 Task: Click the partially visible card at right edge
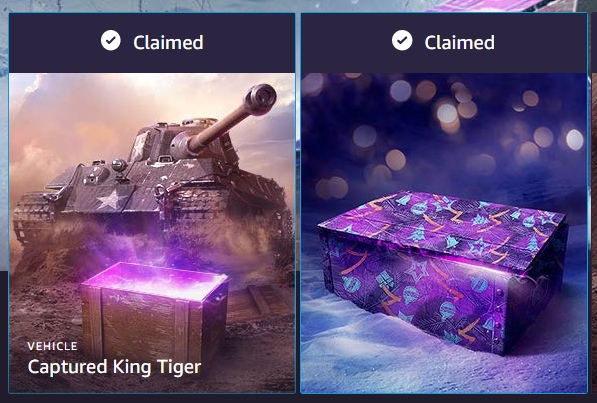pyautogui.click(x=594, y=202)
